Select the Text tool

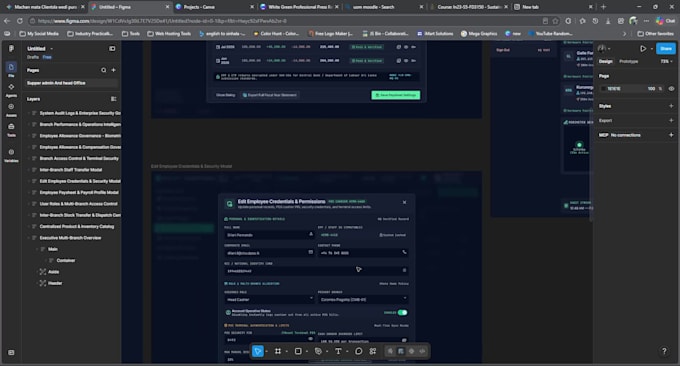[338, 351]
